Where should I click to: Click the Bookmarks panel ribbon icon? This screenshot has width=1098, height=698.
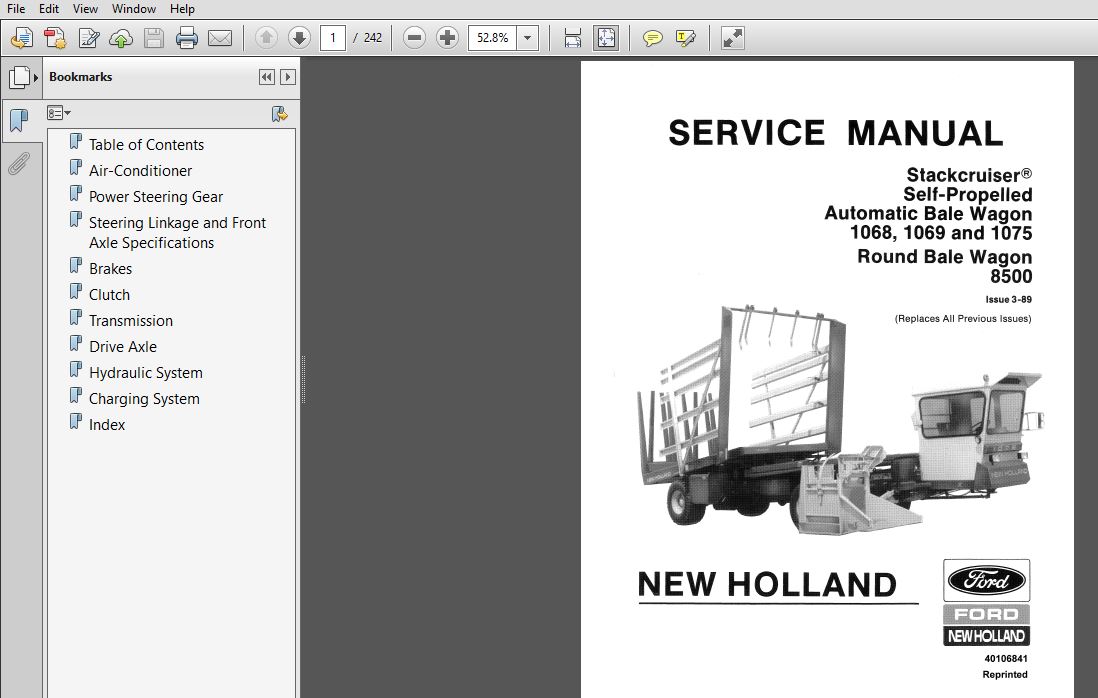pyautogui.click(x=19, y=120)
